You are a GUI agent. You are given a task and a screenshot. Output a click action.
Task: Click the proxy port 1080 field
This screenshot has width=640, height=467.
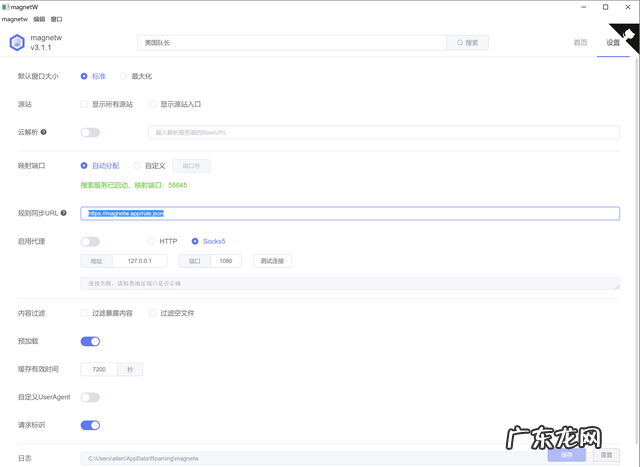(x=226, y=261)
